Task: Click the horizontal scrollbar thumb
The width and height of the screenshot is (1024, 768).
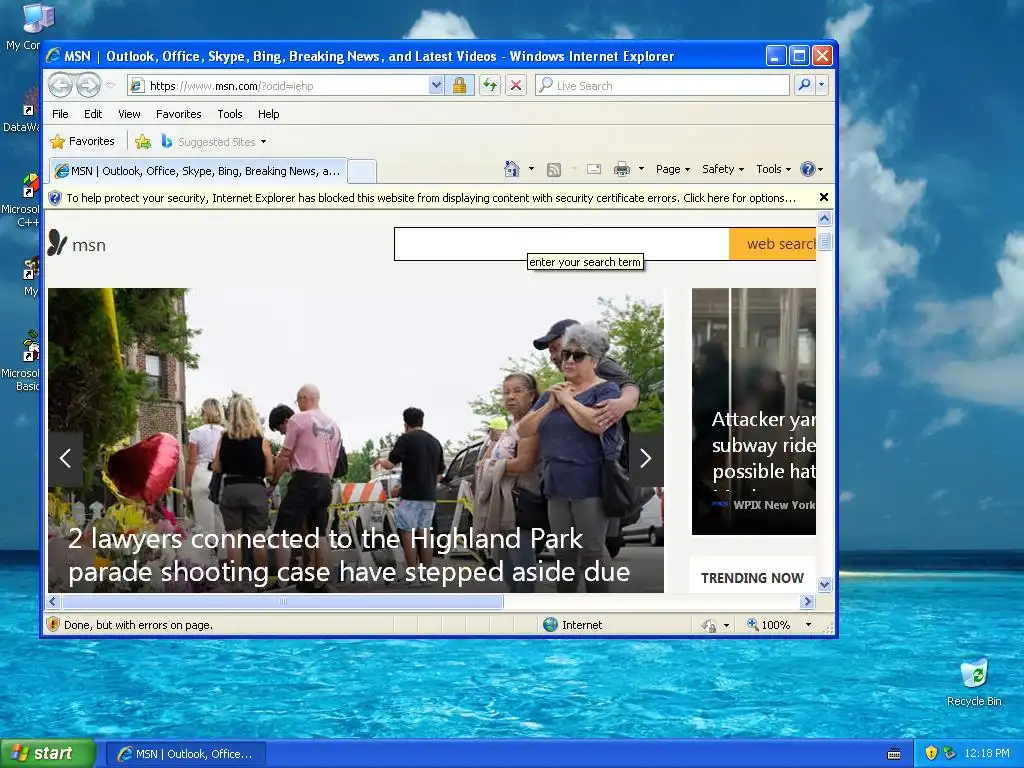Action: [282, 601]
